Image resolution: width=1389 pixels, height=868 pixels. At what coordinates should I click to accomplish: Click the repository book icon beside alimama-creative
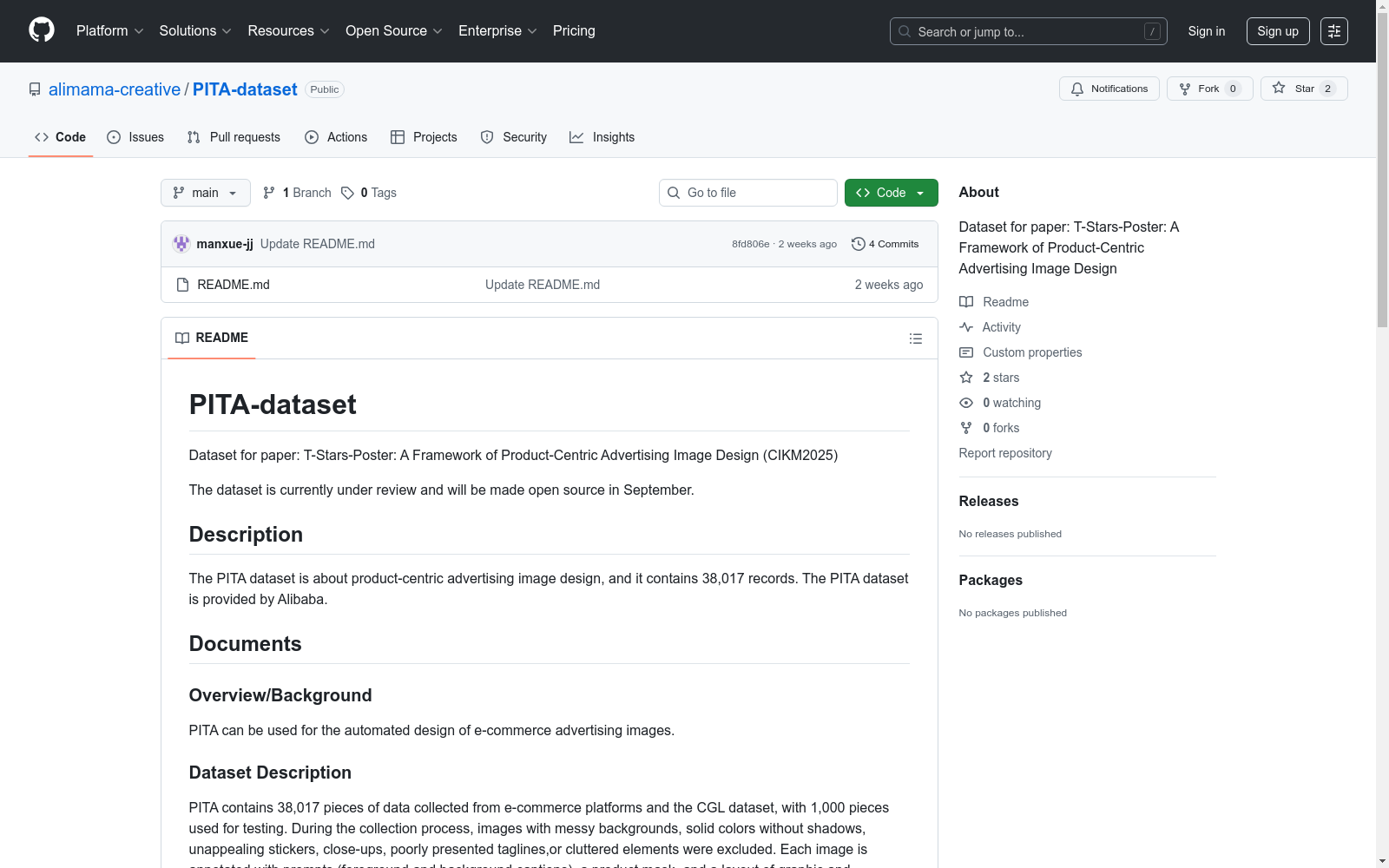pyautogui.click(x=35, y=89)
